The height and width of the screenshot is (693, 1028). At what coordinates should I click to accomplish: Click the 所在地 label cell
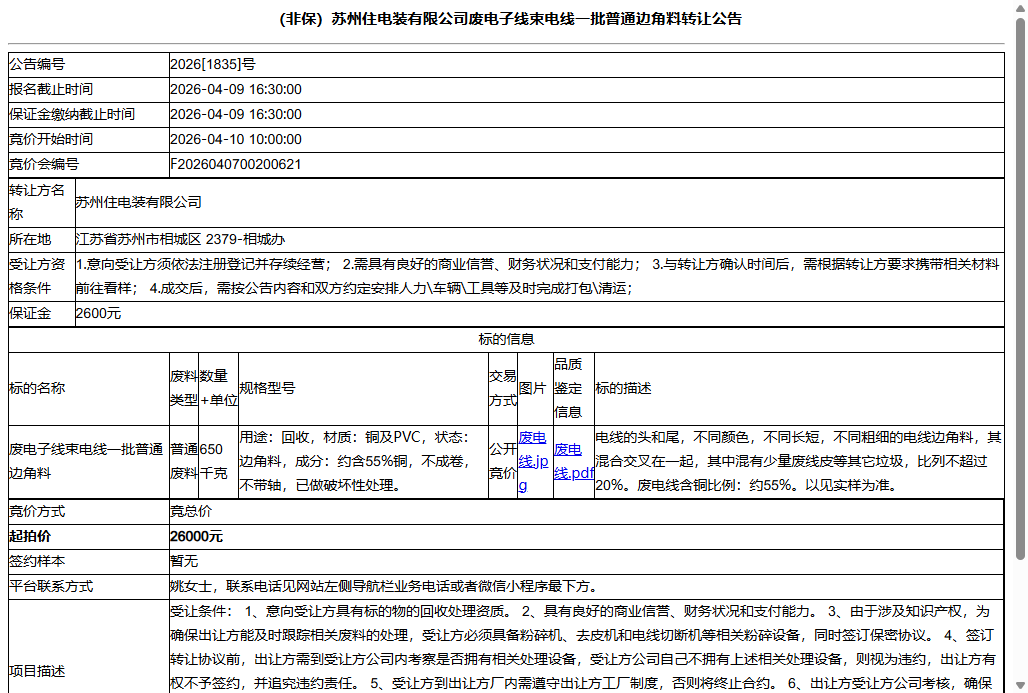(x=42, y=239)
